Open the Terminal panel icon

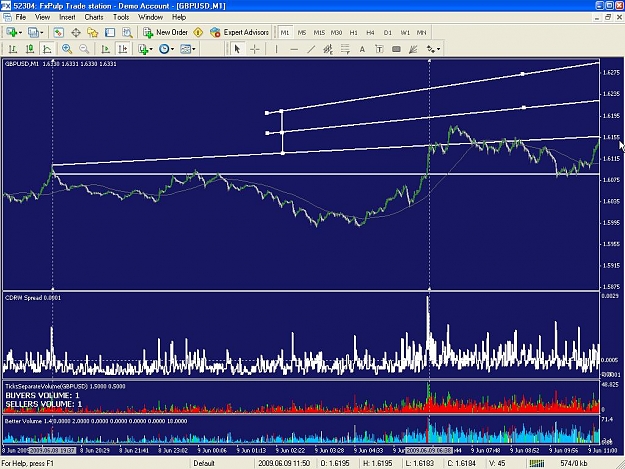click(x=110, y=33)
